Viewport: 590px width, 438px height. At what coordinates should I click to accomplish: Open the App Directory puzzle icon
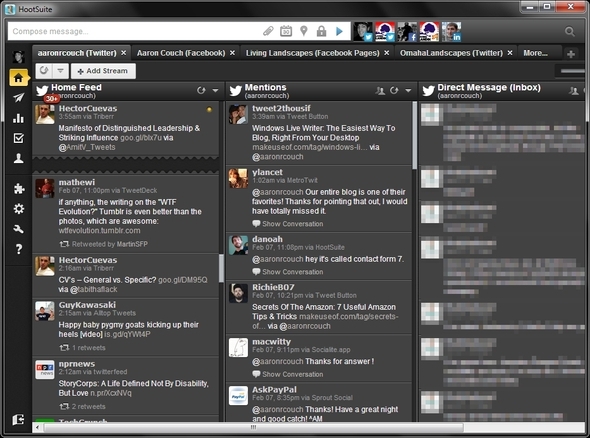[18, 189]
